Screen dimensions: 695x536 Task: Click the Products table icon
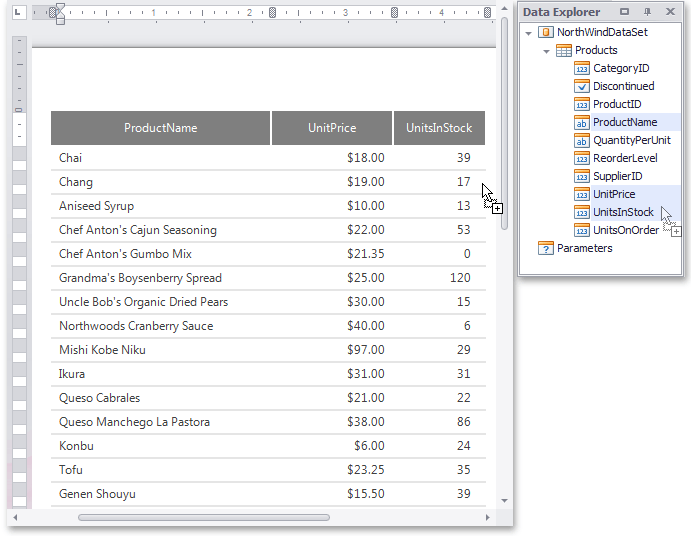coord(564,50)
